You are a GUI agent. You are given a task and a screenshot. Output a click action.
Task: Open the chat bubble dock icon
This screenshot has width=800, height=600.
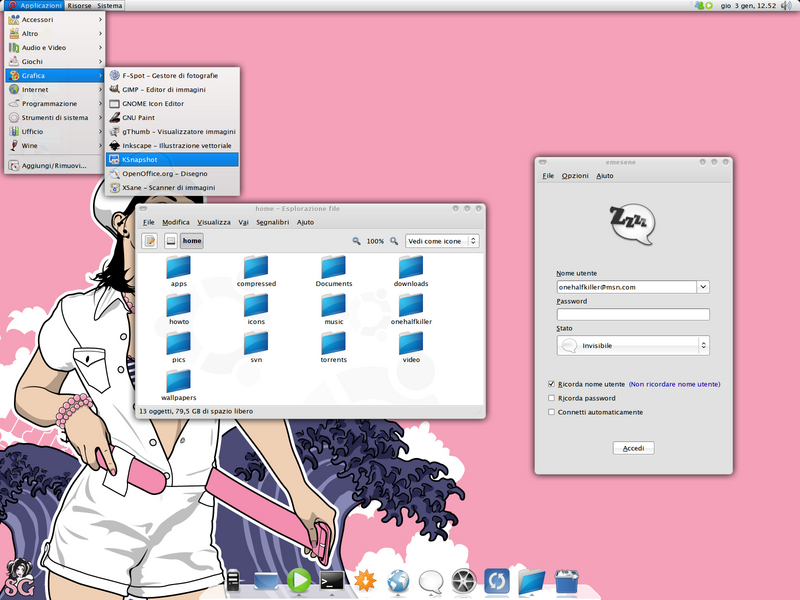pyautogui.click(x=431, y=582)
